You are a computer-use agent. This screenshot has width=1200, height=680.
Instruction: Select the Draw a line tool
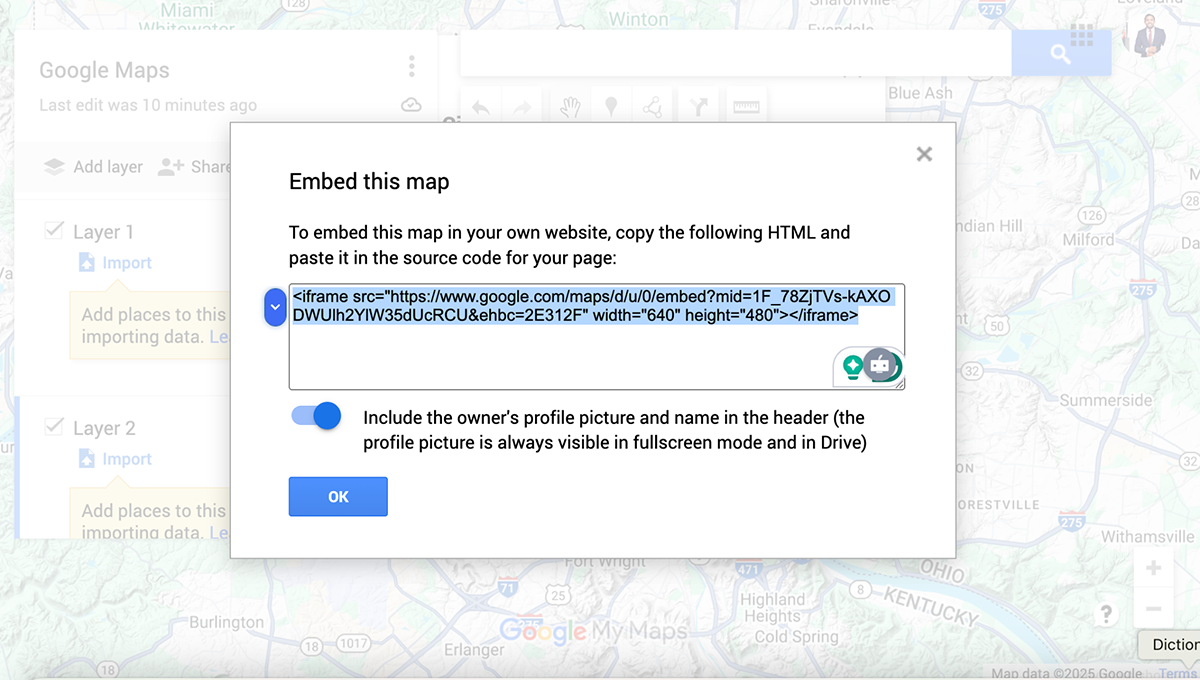(x=653, y=107)
